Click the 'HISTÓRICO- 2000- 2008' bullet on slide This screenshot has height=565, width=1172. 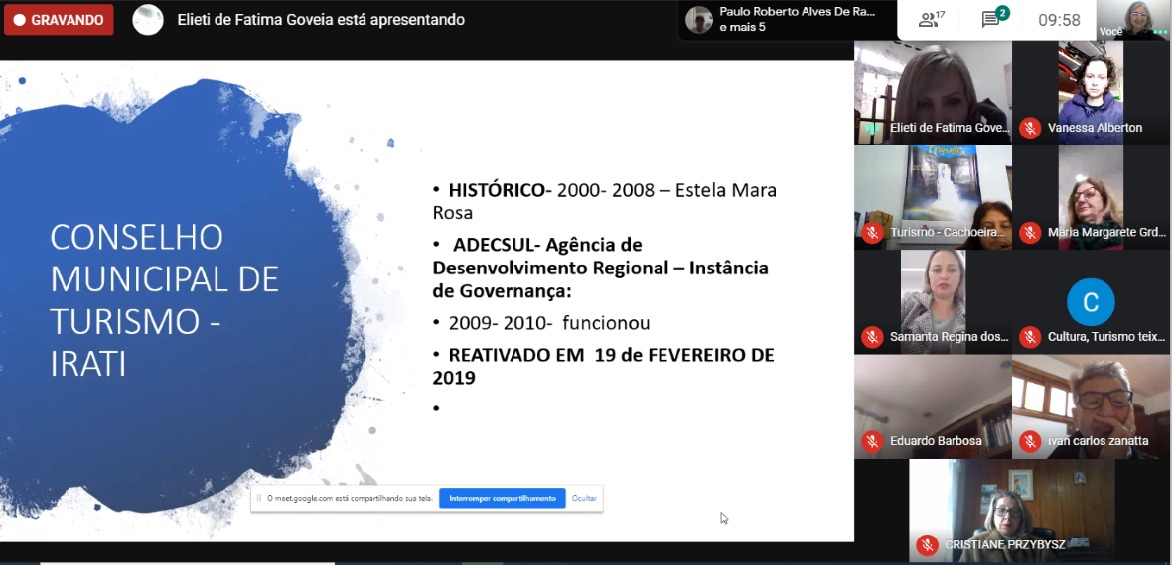(x=605, y=201)
